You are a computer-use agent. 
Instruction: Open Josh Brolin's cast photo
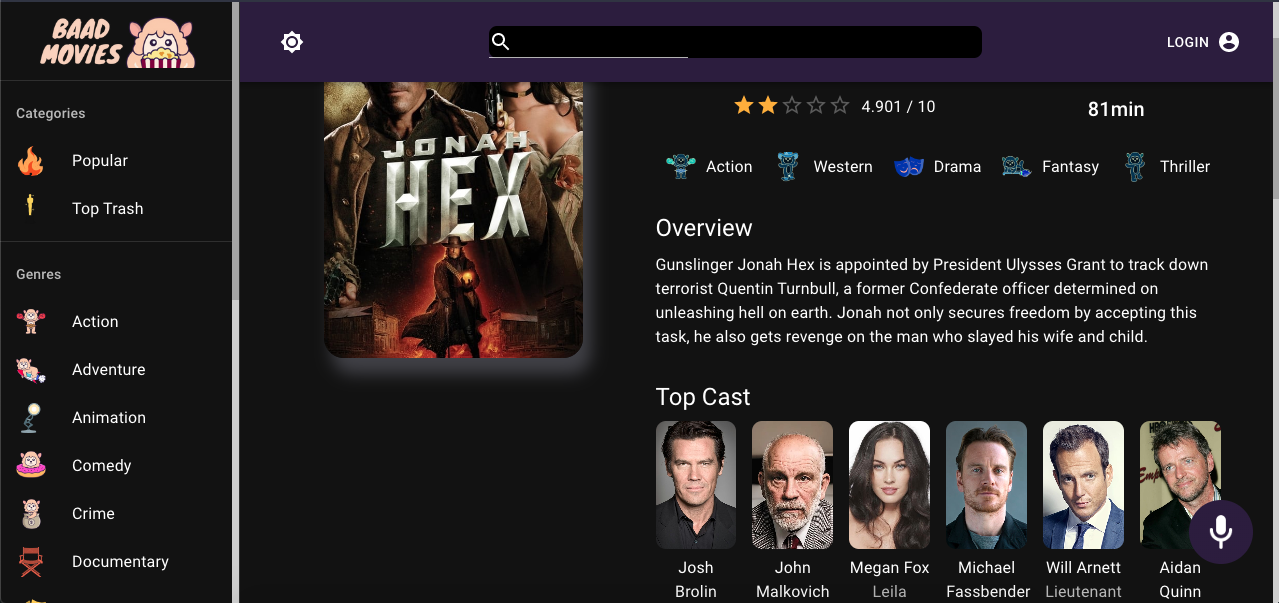(696, 485)
